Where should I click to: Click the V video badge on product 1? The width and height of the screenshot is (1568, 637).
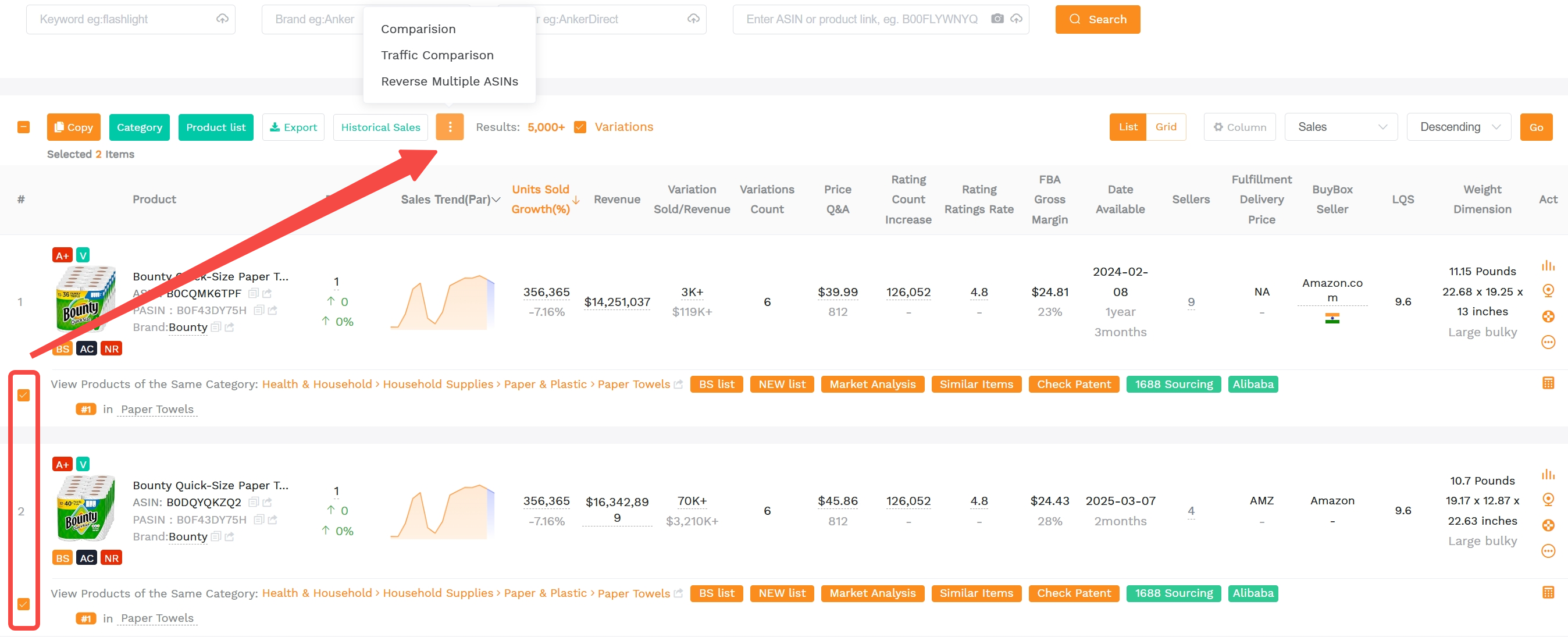pos(83,255)
